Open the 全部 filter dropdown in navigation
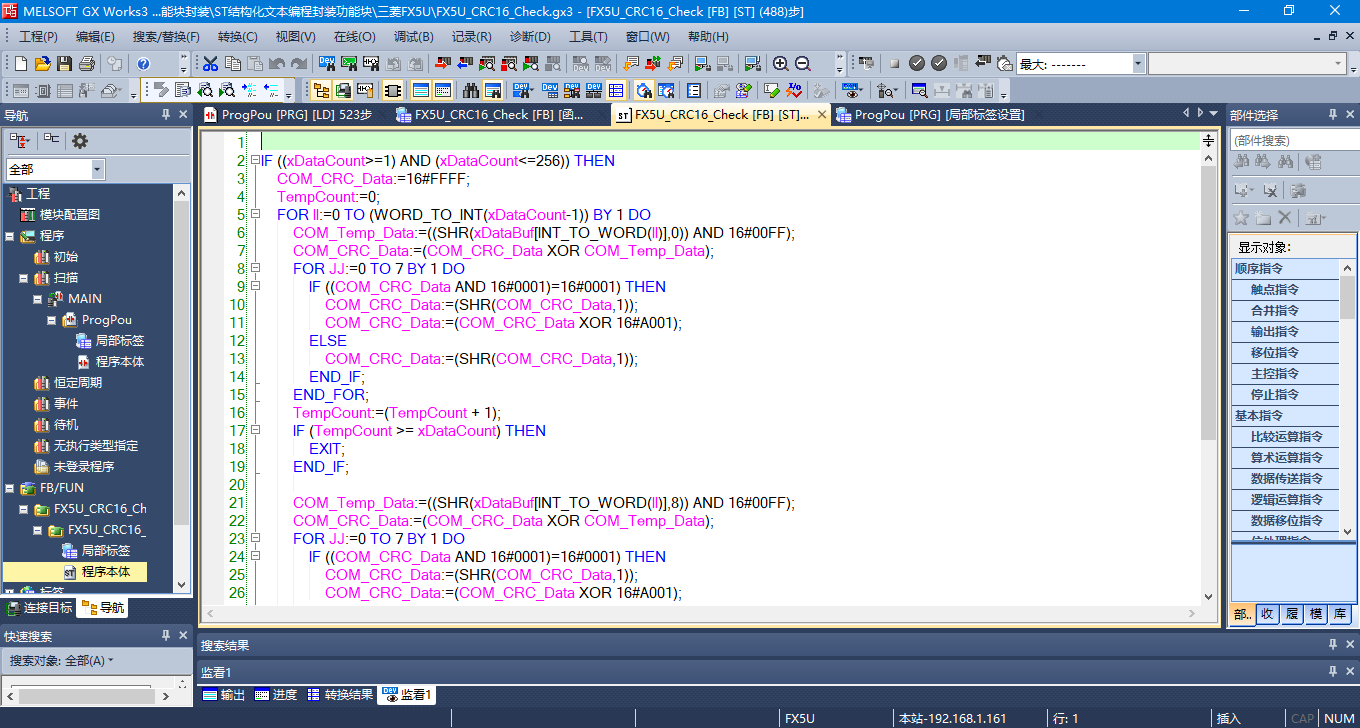 (x=97, y=170)
